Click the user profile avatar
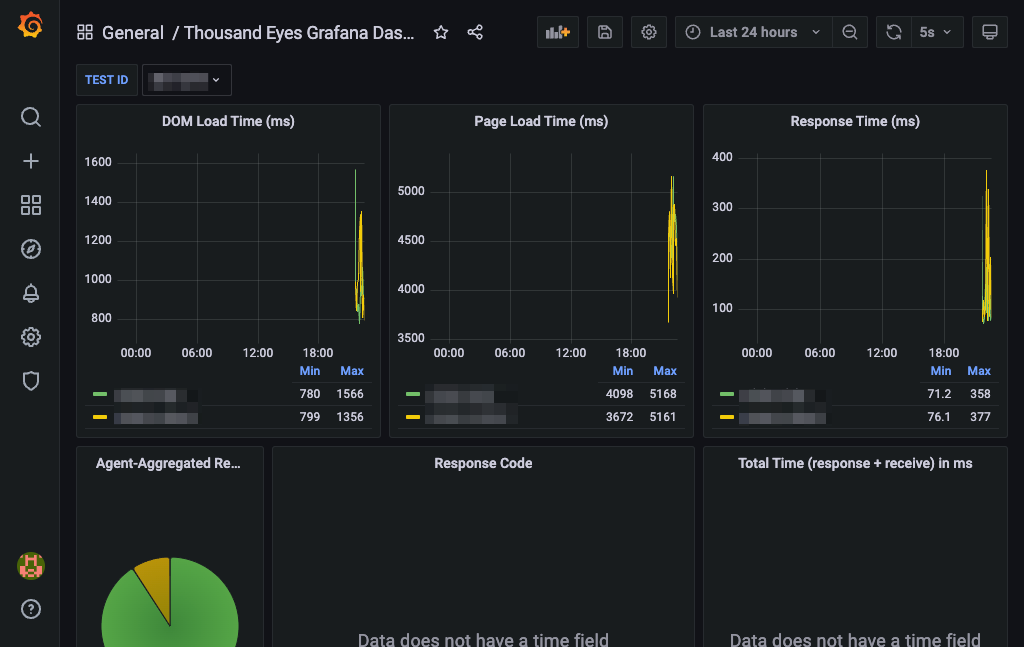This screenshot has height=647, width=1024. pos(31,565)
